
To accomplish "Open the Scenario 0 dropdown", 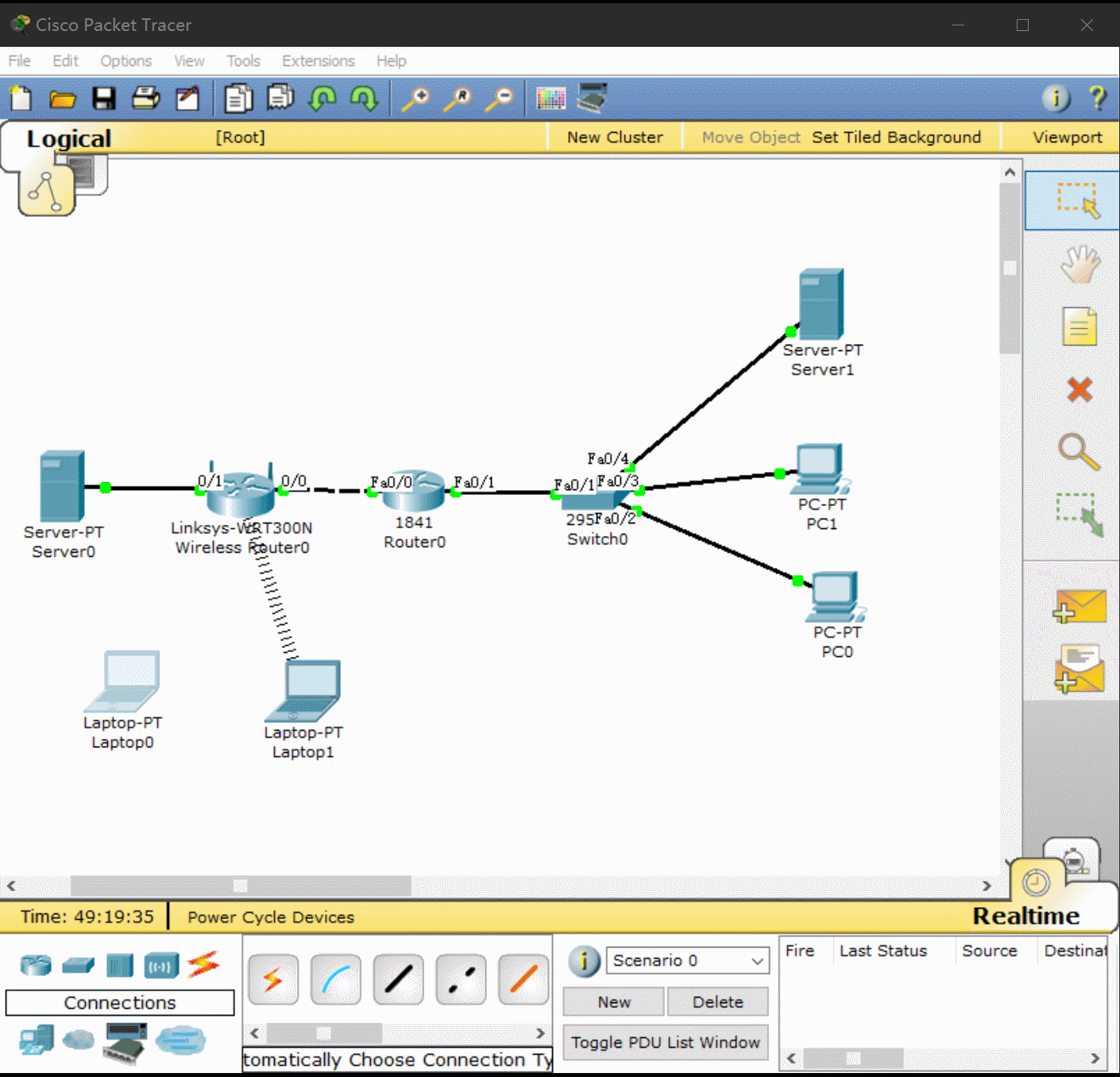I will (x=688, y=960).
